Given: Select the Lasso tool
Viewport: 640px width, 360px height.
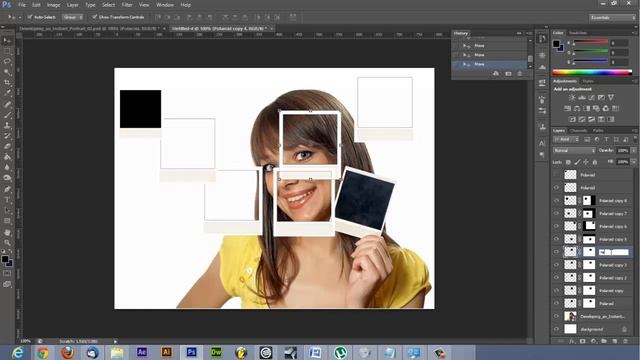Looking at the screenshot, I should (x=7, y=62).
